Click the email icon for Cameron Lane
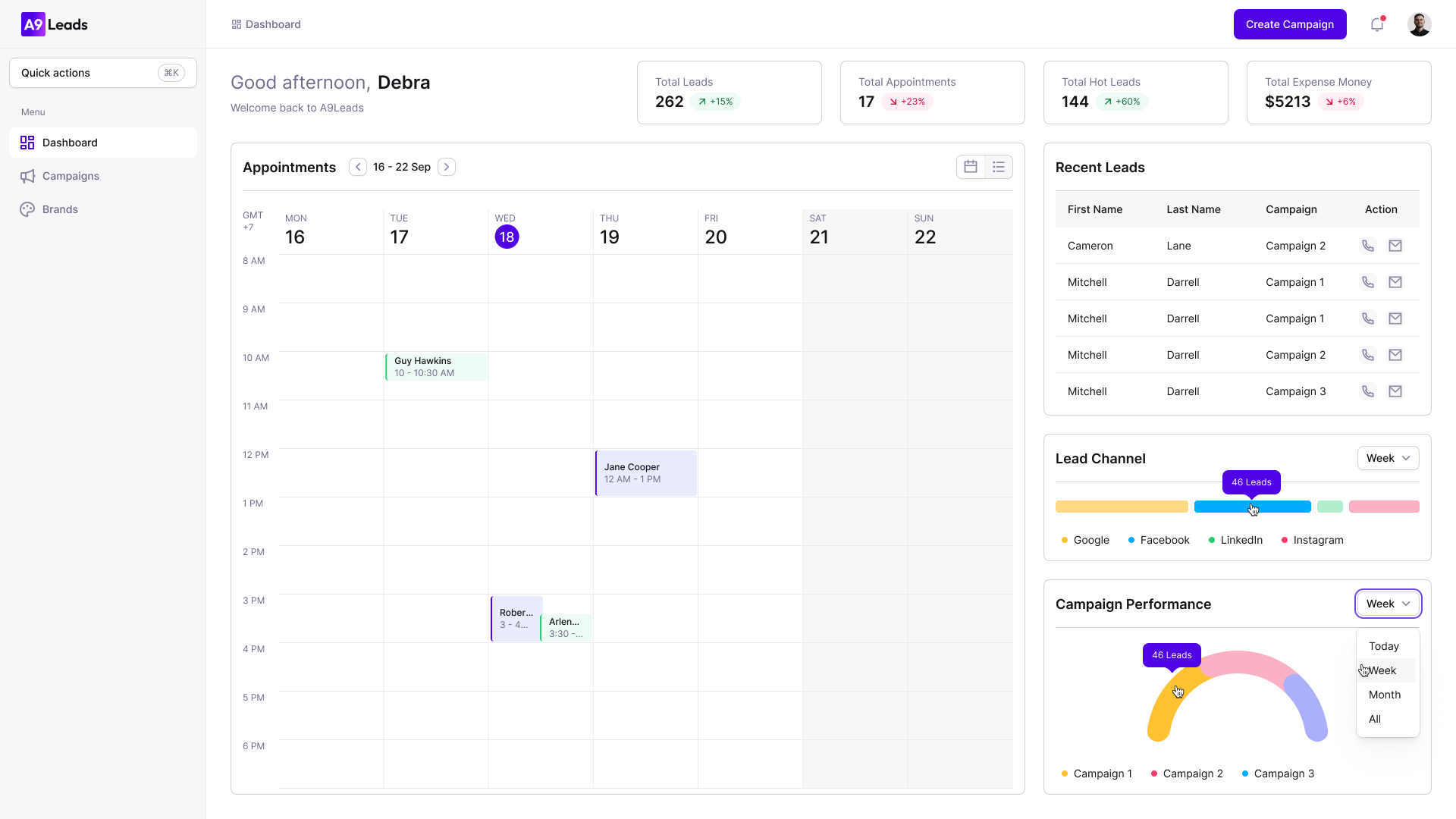This screenshot has width=1456, height=819. (1395, 246)
